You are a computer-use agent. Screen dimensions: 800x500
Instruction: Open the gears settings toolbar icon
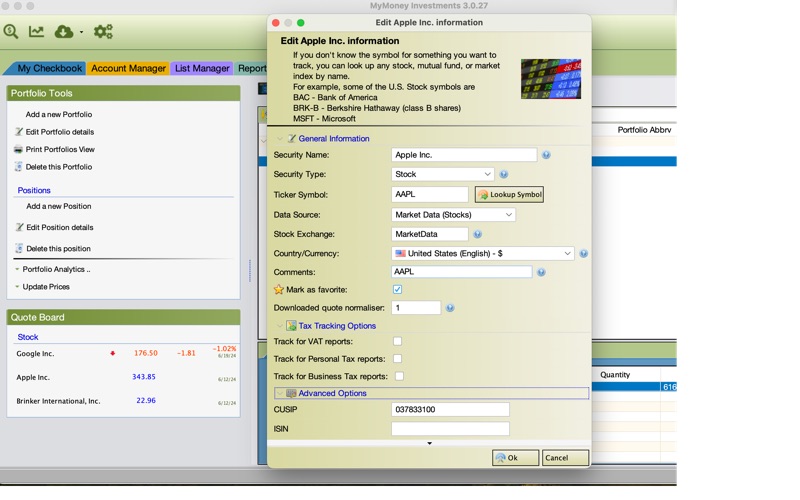[103, 32]
